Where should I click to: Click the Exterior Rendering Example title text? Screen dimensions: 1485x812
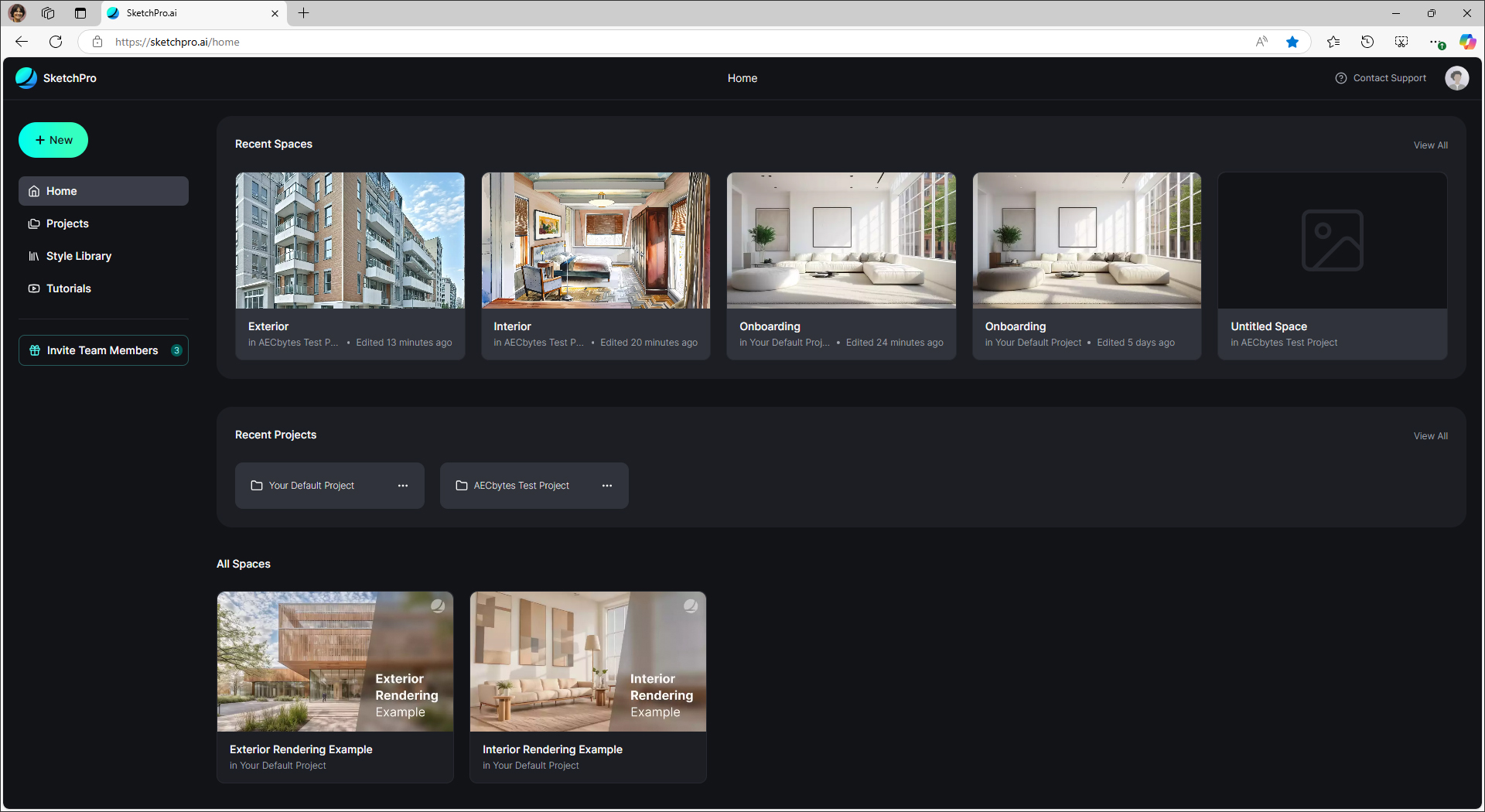click(301, 749)
